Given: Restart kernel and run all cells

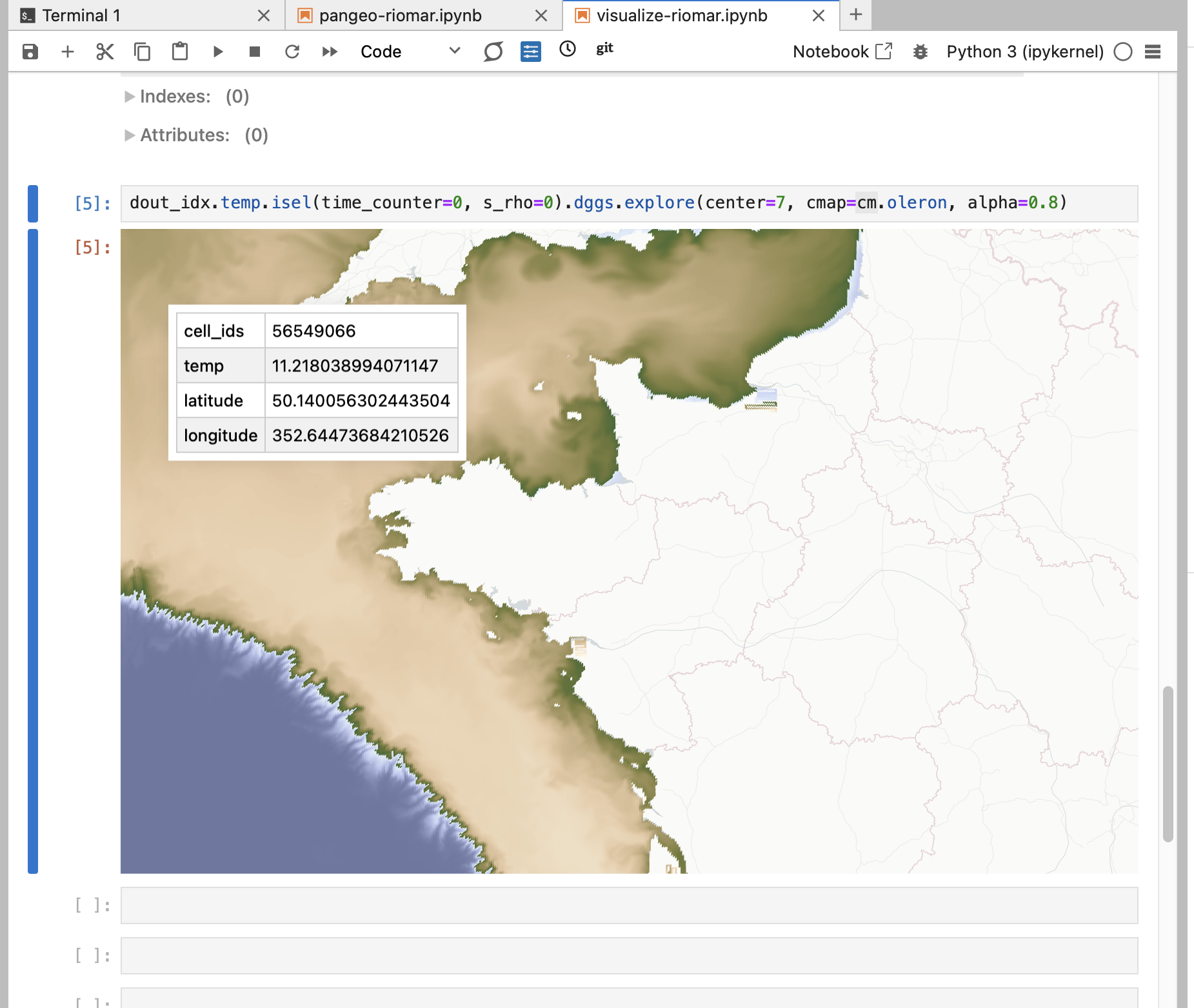Looking at the screenshot, I should coord(330,52).
